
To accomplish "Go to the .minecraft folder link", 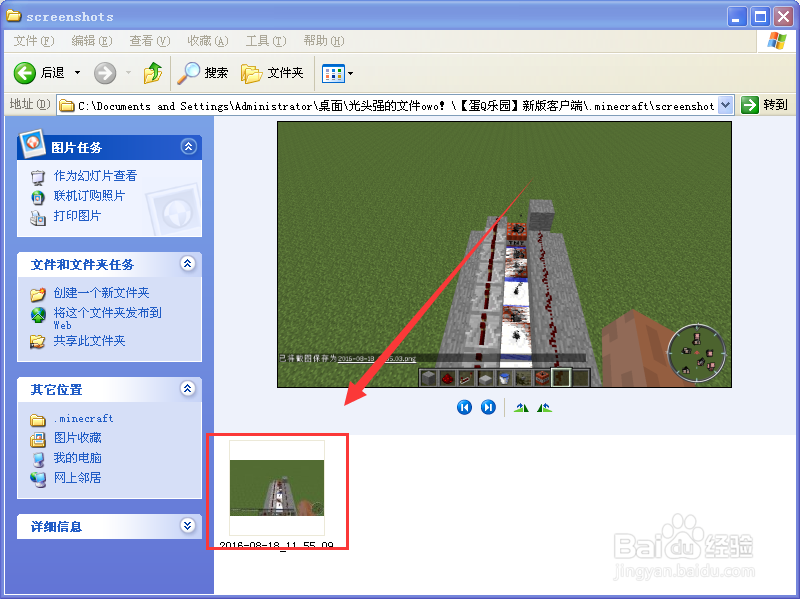I will pos(84,419).
